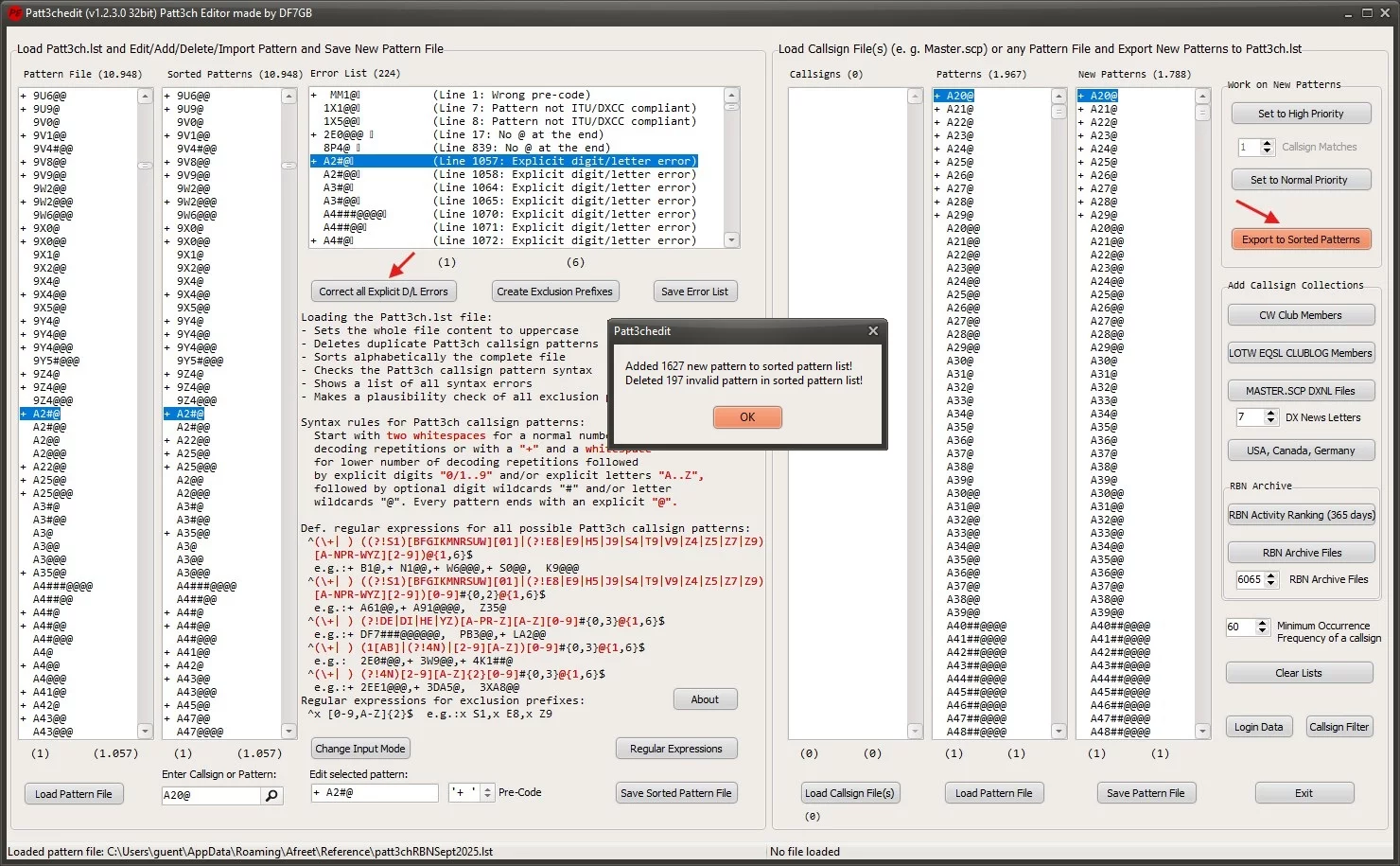
Task: Increase the Pre-Code spinner value
Action: pyautogui.click(x=488, y=788)
